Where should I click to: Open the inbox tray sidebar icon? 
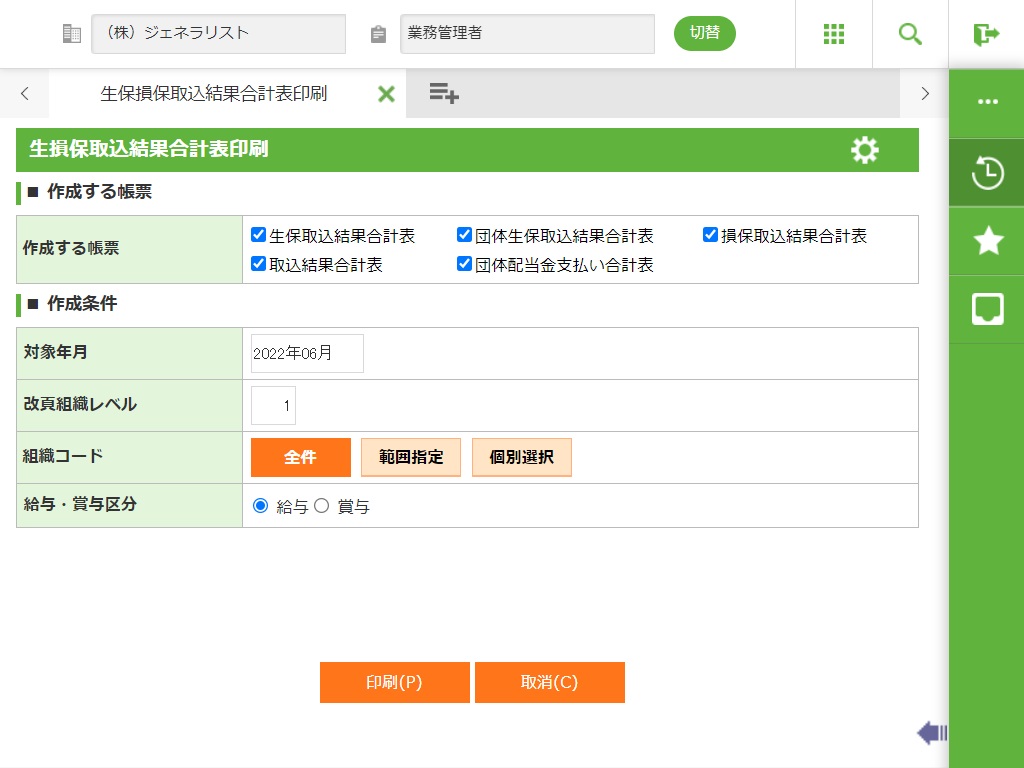click(x=987, y=309)
